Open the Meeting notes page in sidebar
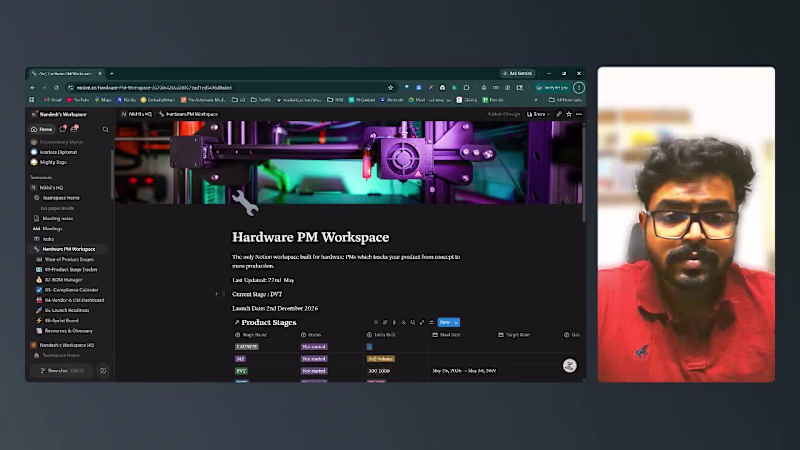The width and height of the screenshot is (800, 450). click(x=54, y=218)
